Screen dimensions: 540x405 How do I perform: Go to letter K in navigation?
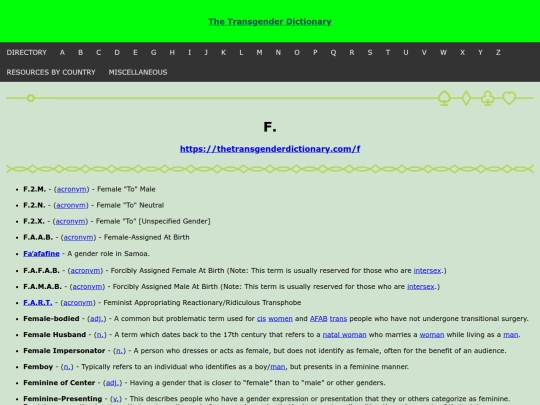coord(224,52)
